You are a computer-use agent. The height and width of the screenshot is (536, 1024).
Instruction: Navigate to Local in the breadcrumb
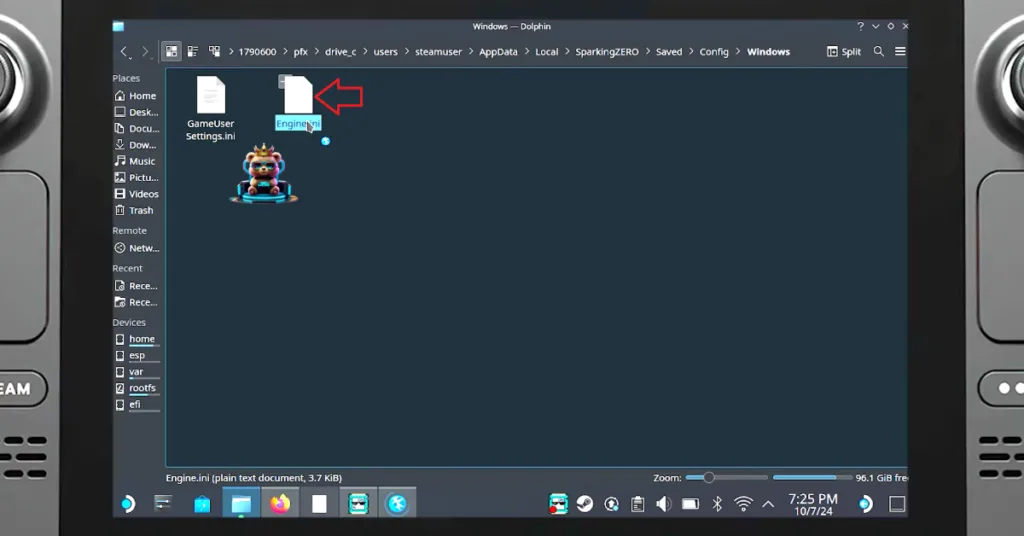pos(547,52)
